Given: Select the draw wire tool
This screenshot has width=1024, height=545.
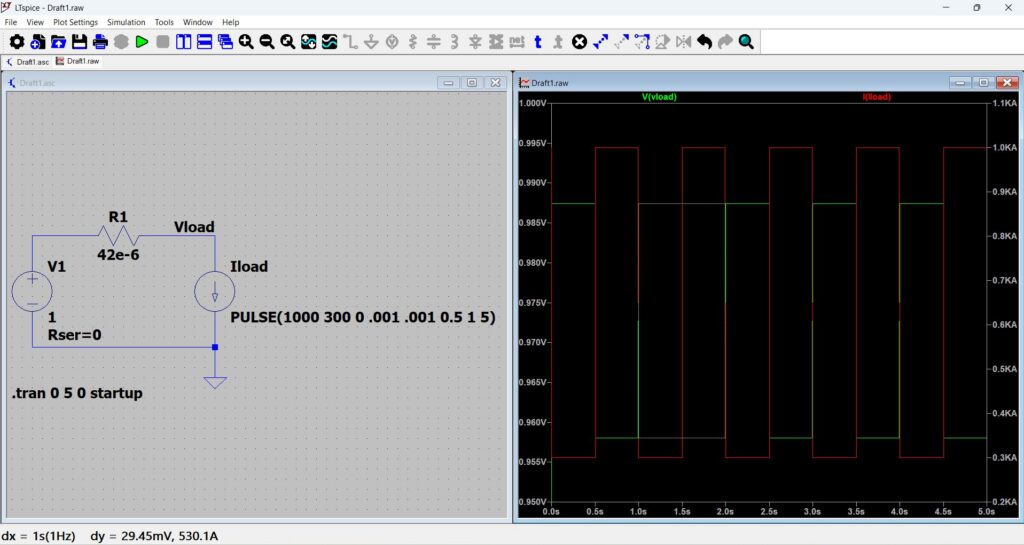Looking at the screenshot, I should pos(351,42).
